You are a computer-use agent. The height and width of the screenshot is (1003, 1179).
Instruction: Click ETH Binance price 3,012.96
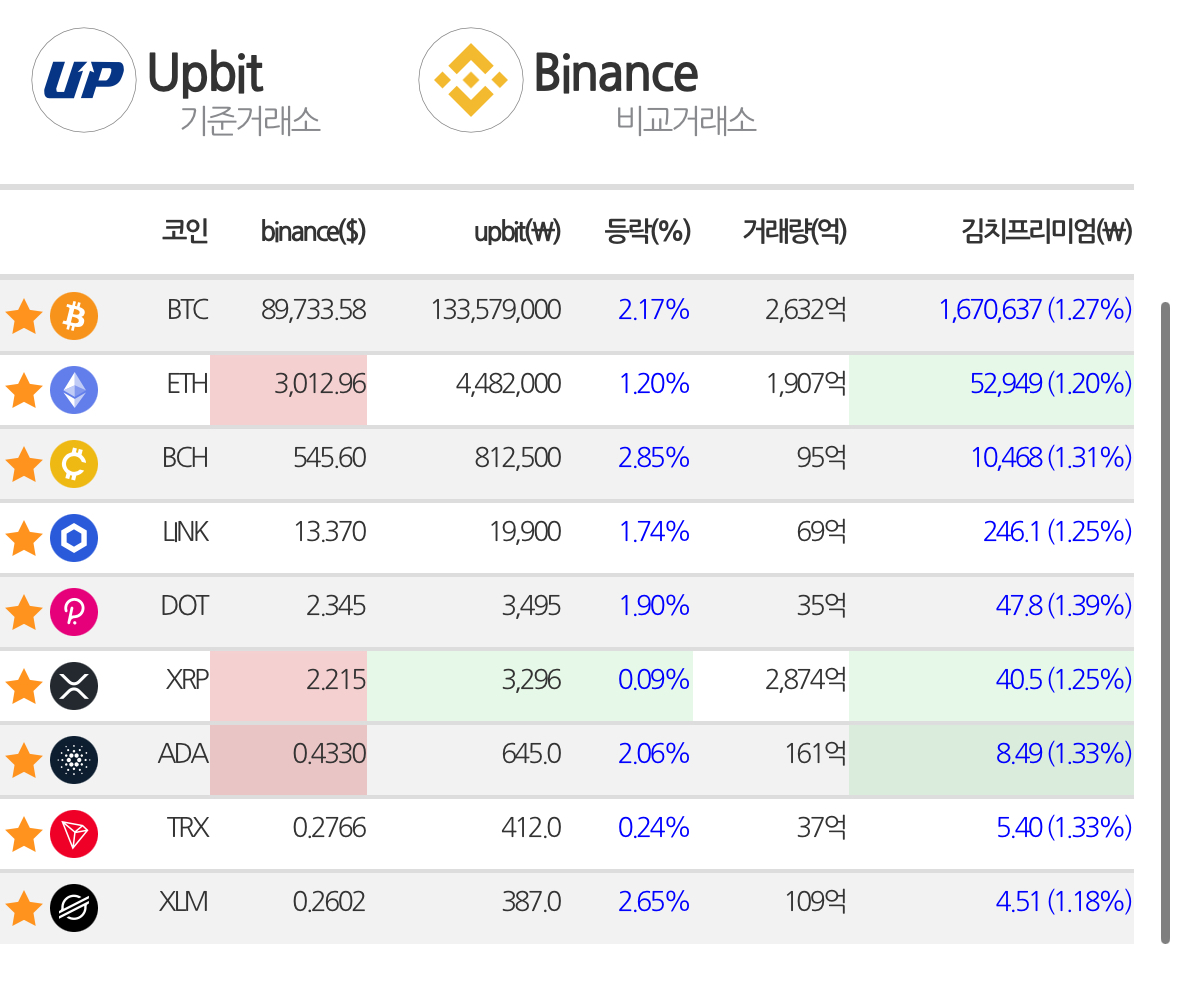coord(320,384)
